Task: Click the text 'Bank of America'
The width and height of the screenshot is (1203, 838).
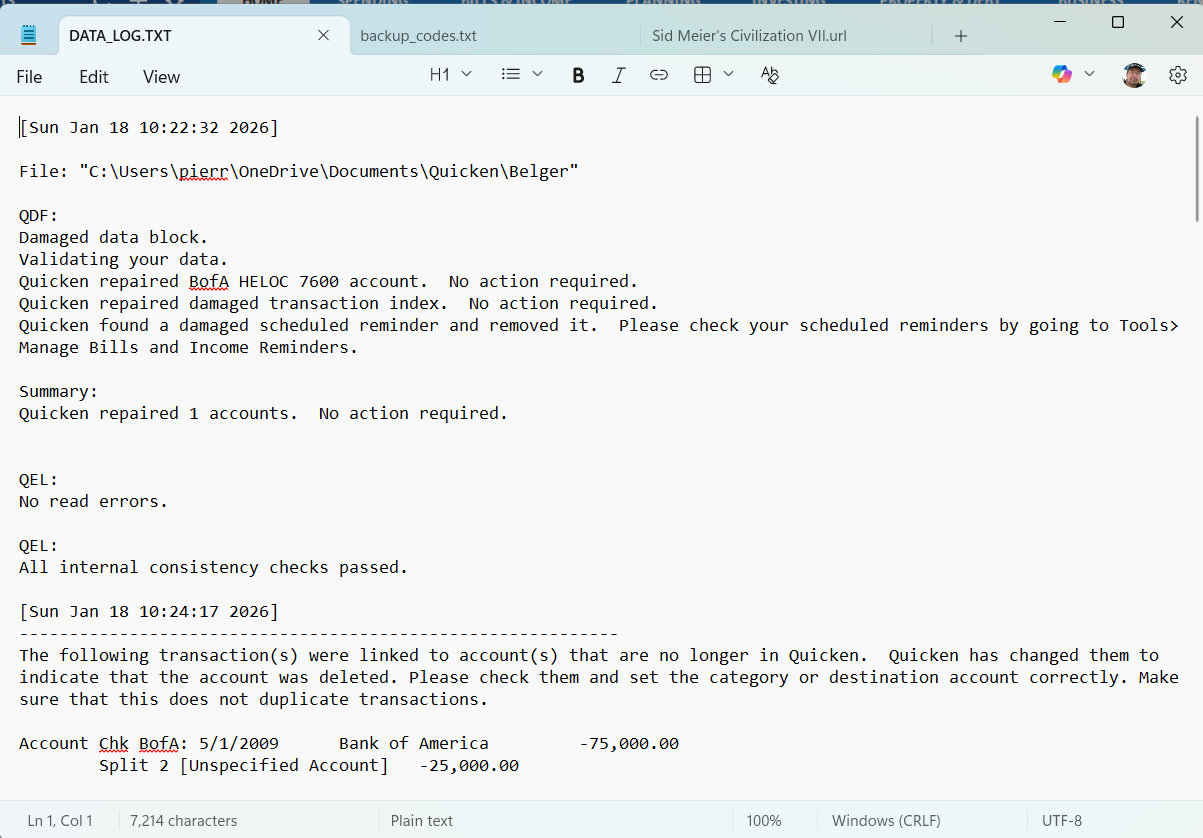Action: [414, 744]
